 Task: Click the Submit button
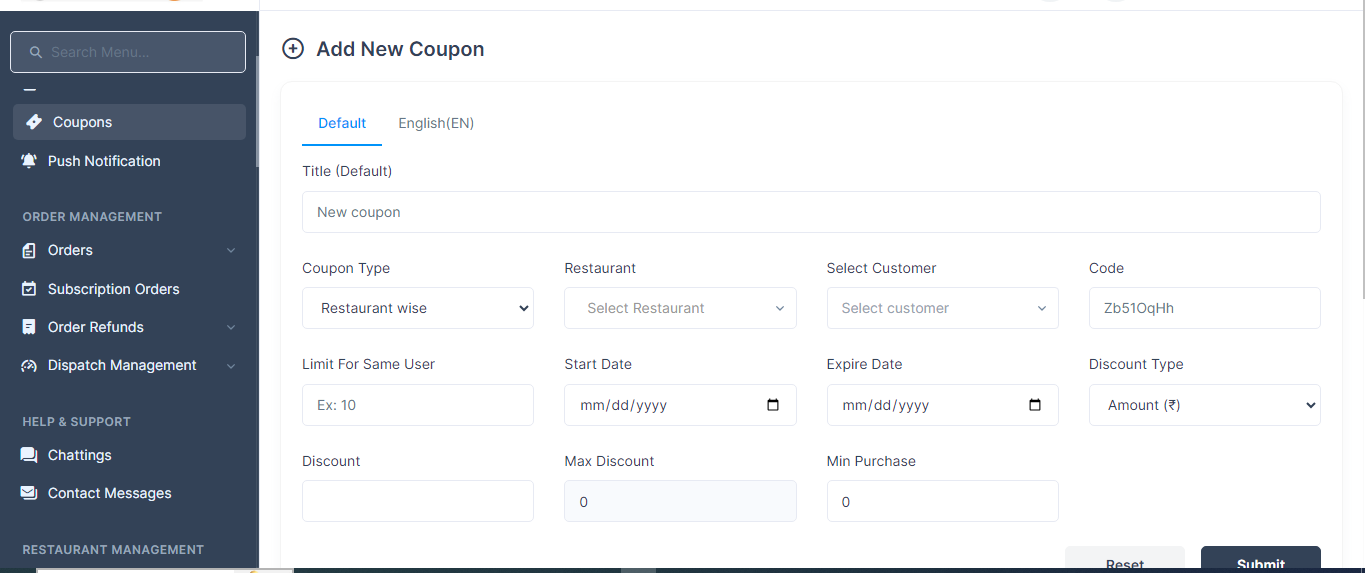(1260, 560)
